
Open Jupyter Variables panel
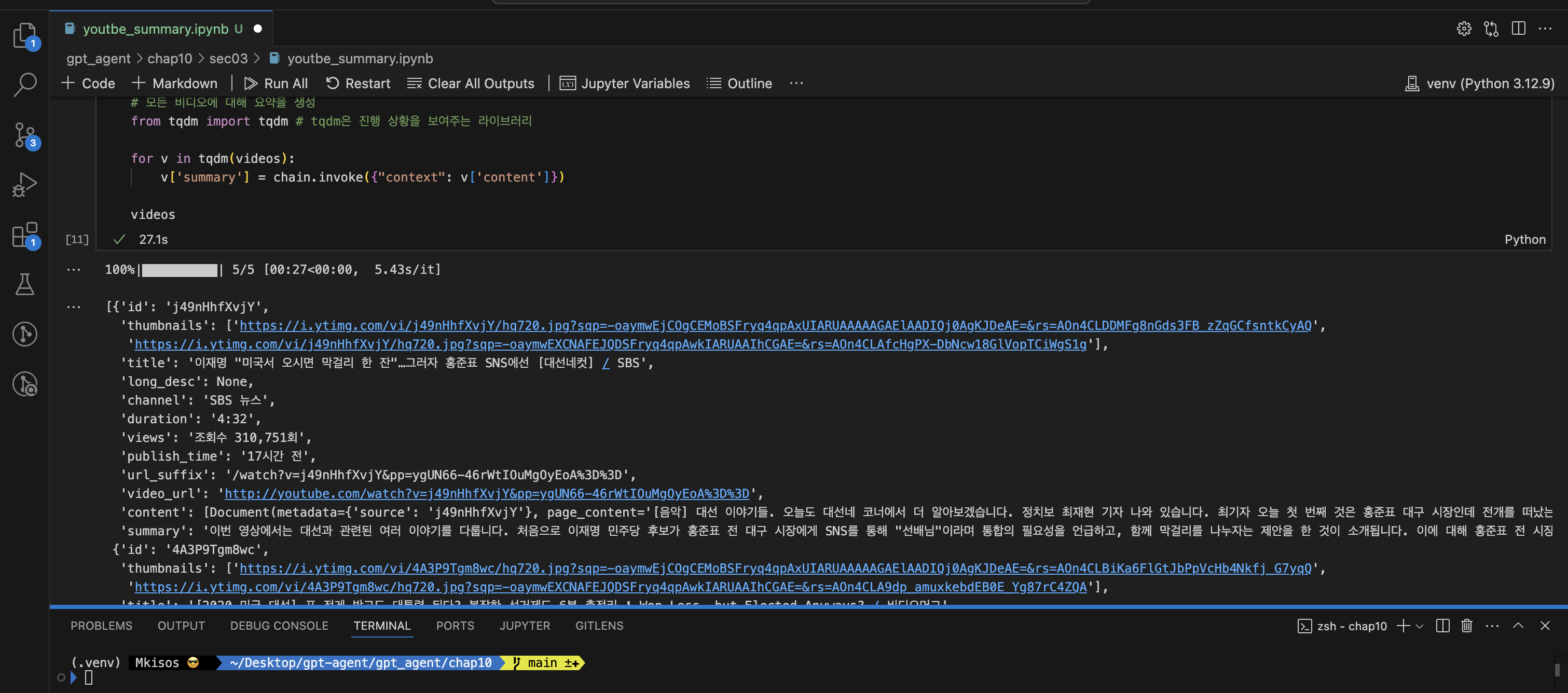click(625, 84)
